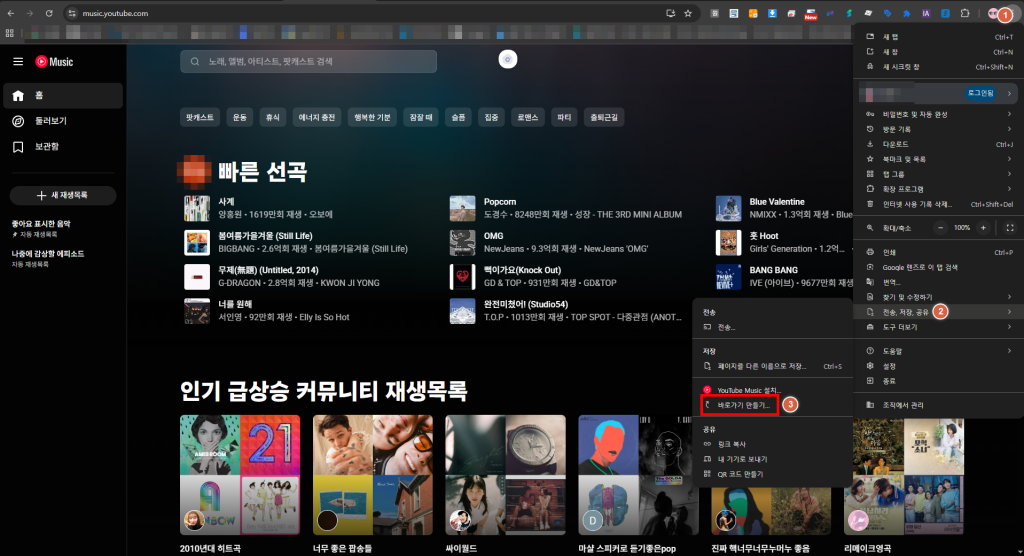Select the 에너지 충전 chip
The width and height of the screenshot is (1024, 556).
point(317,118)
